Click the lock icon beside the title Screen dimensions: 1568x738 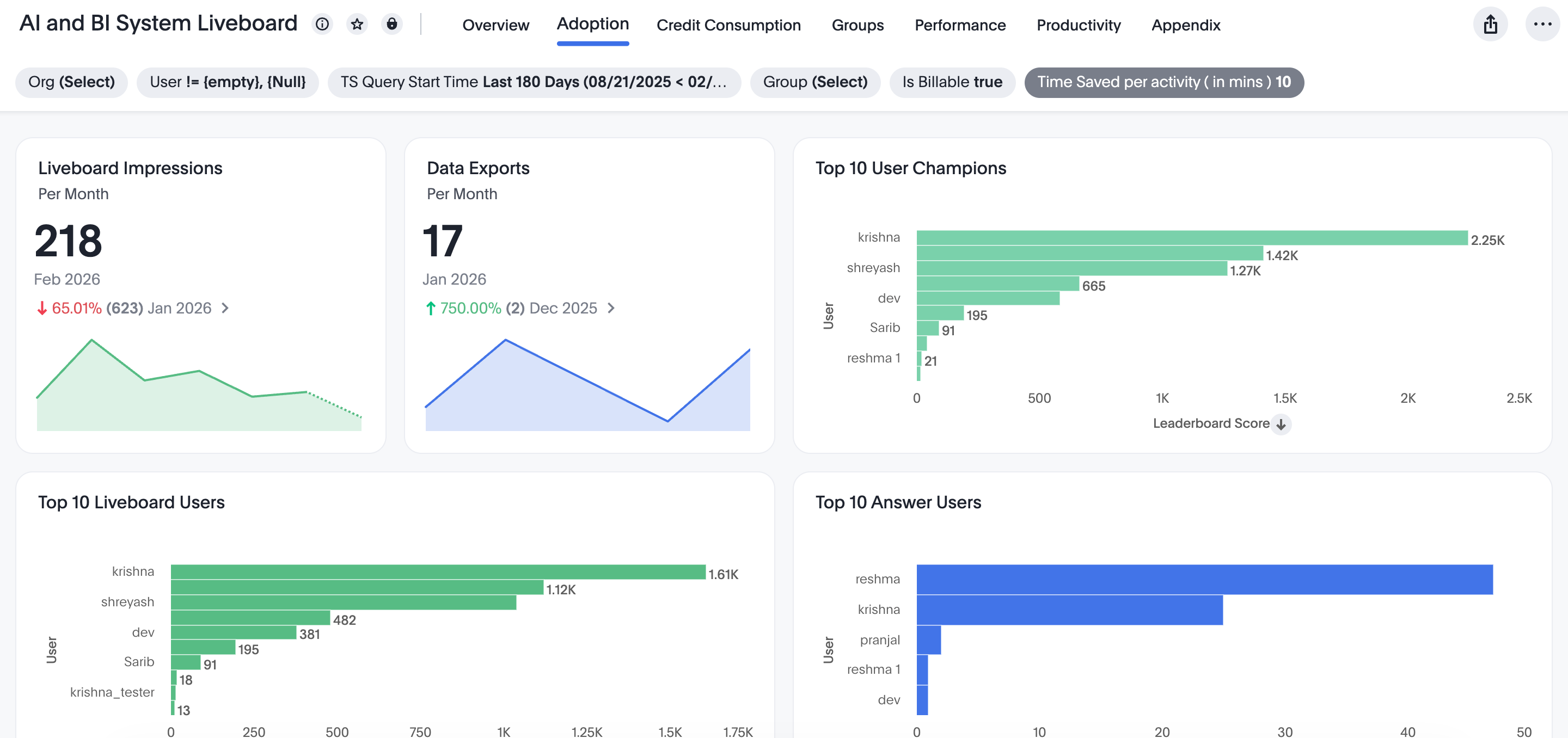point(392,24)
